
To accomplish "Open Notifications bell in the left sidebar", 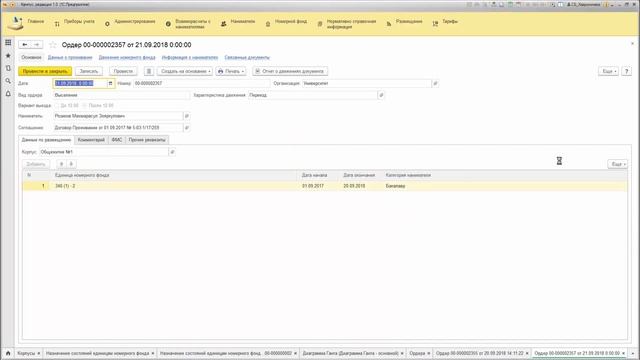I will (x=8, y=93).
